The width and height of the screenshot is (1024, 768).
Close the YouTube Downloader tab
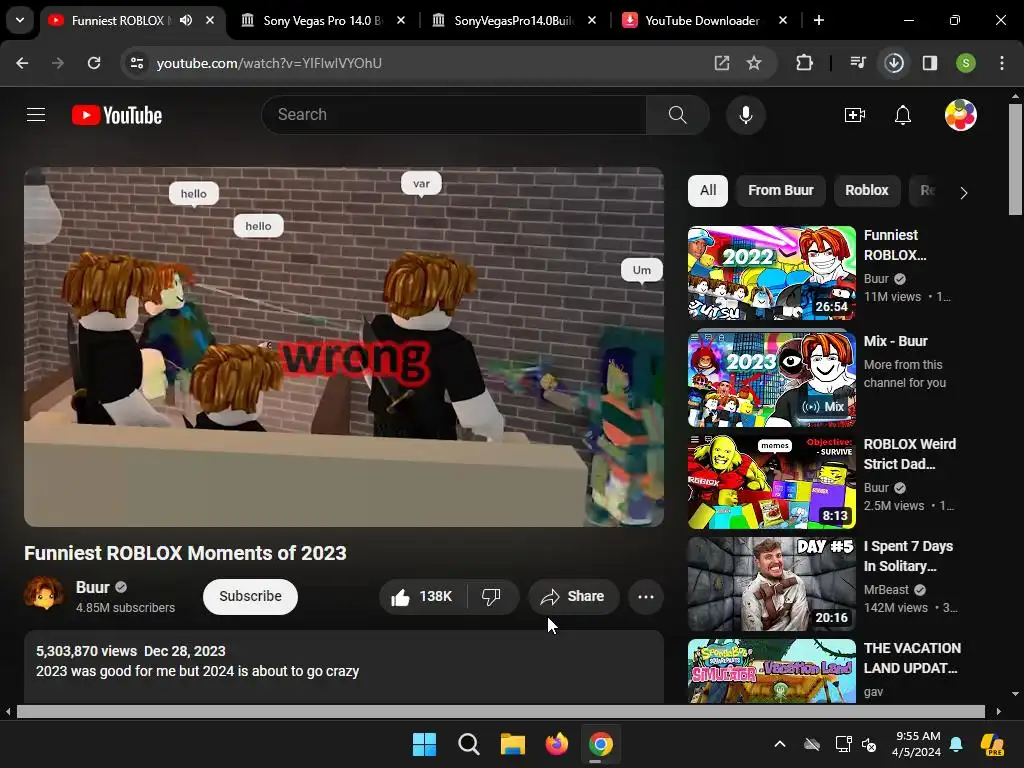(x=783, y=21)
